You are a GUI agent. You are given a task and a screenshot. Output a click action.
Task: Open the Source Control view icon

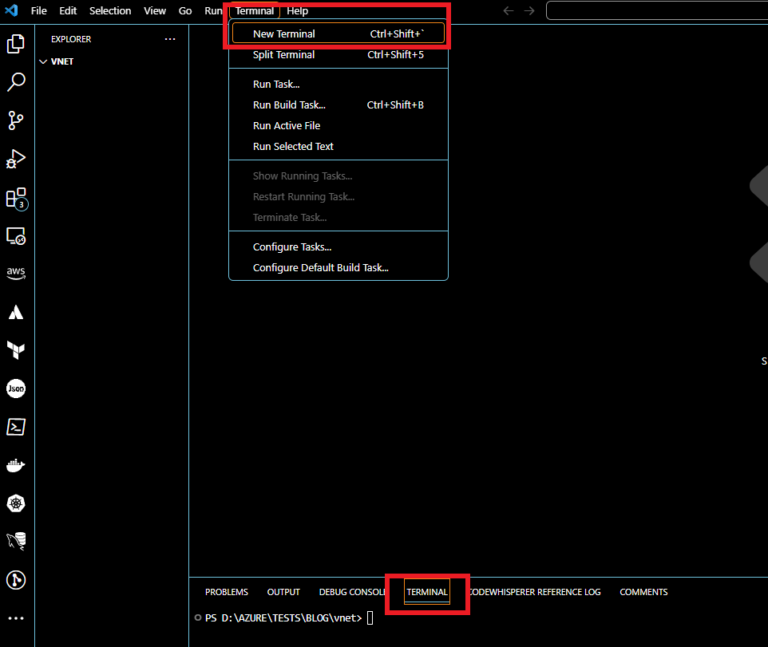[16, 121]
